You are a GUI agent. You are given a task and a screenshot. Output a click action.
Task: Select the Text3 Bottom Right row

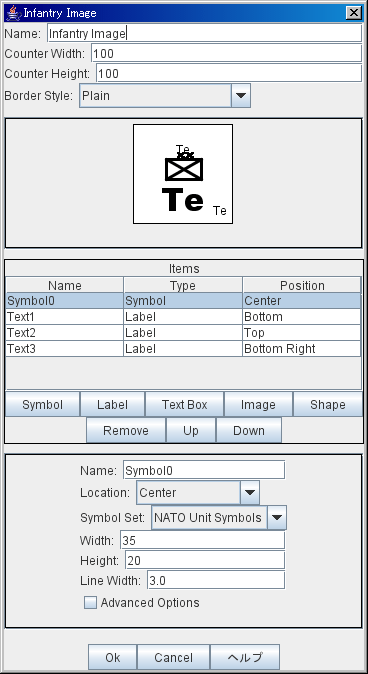(183, 349)
